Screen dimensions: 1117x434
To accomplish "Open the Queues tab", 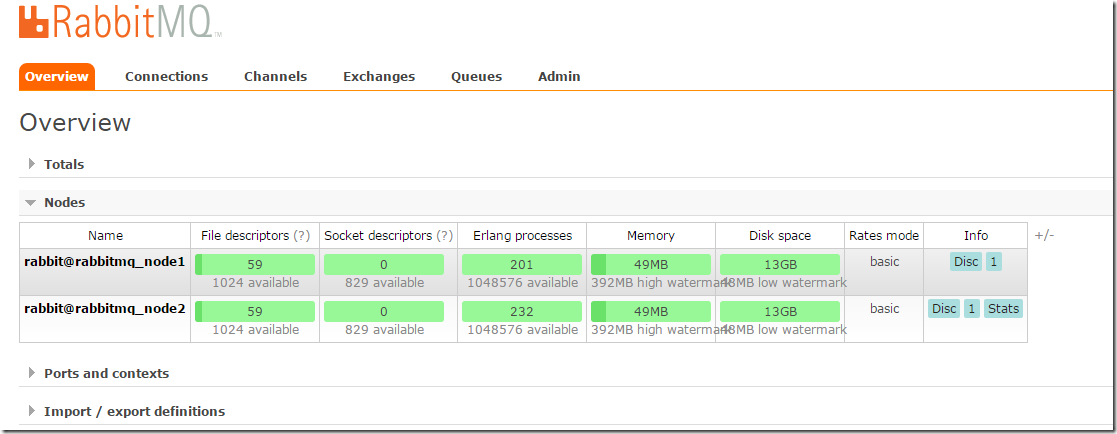I will pos(476,76).
